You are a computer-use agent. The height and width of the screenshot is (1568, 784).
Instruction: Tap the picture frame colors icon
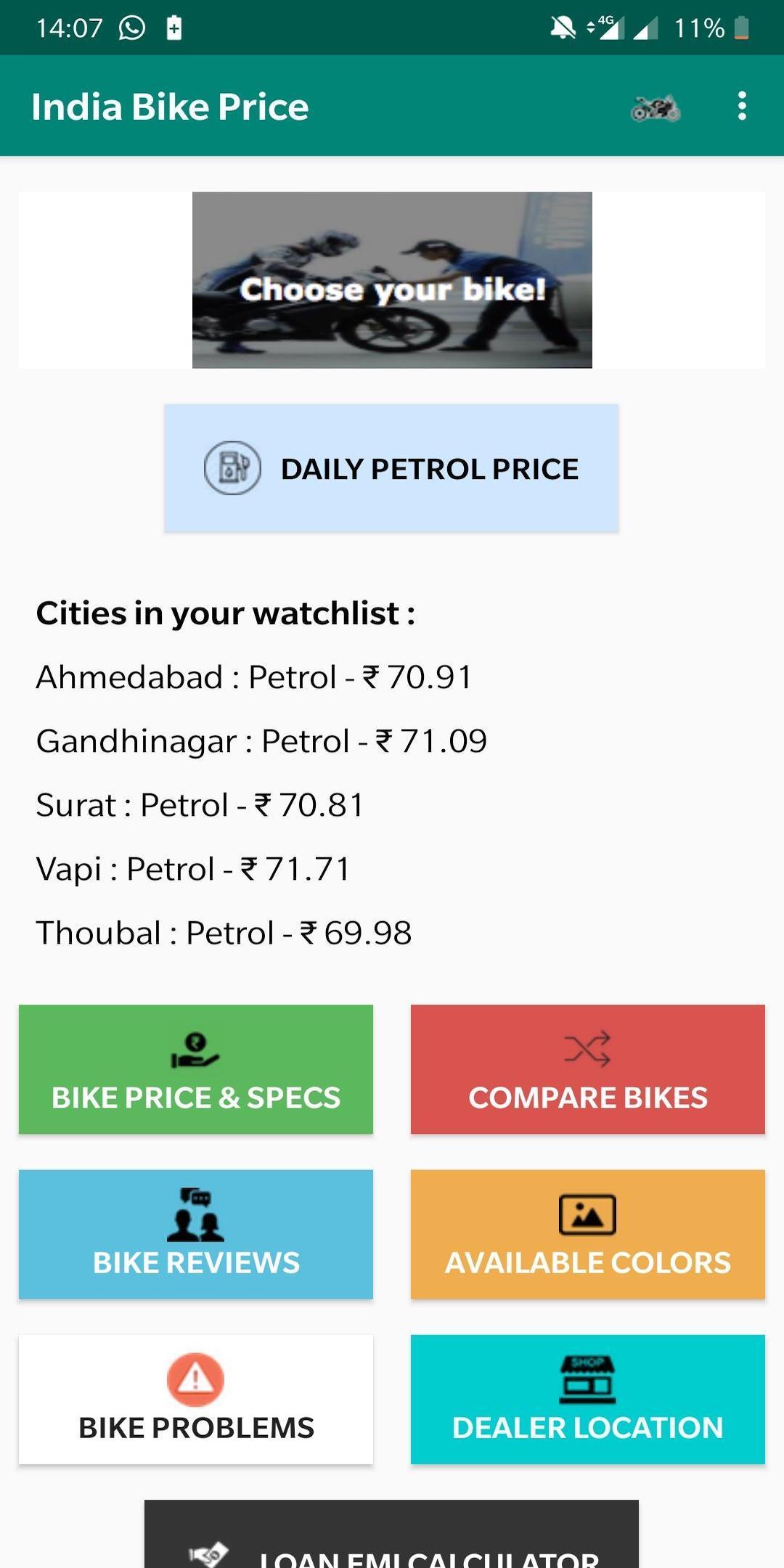pyautogui.click(x=587, y=1214)
